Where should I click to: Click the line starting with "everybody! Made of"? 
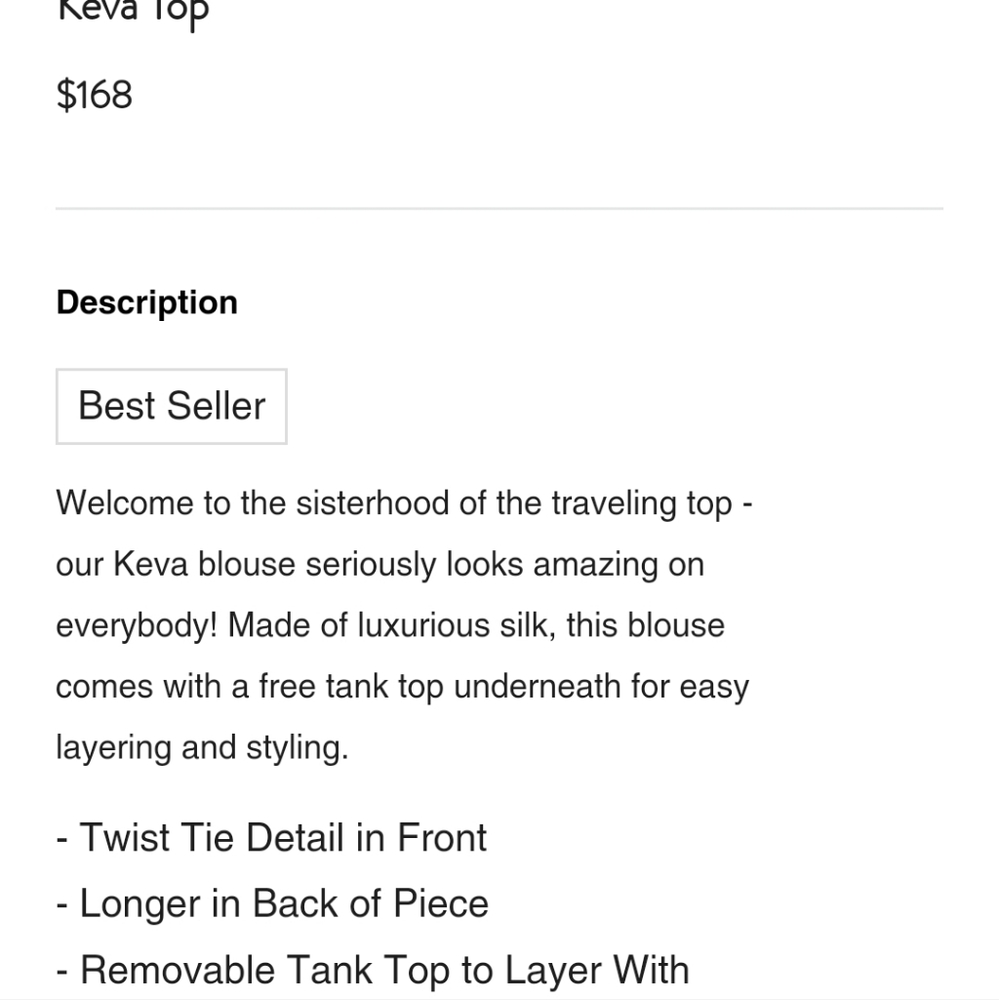click(390, 625)
